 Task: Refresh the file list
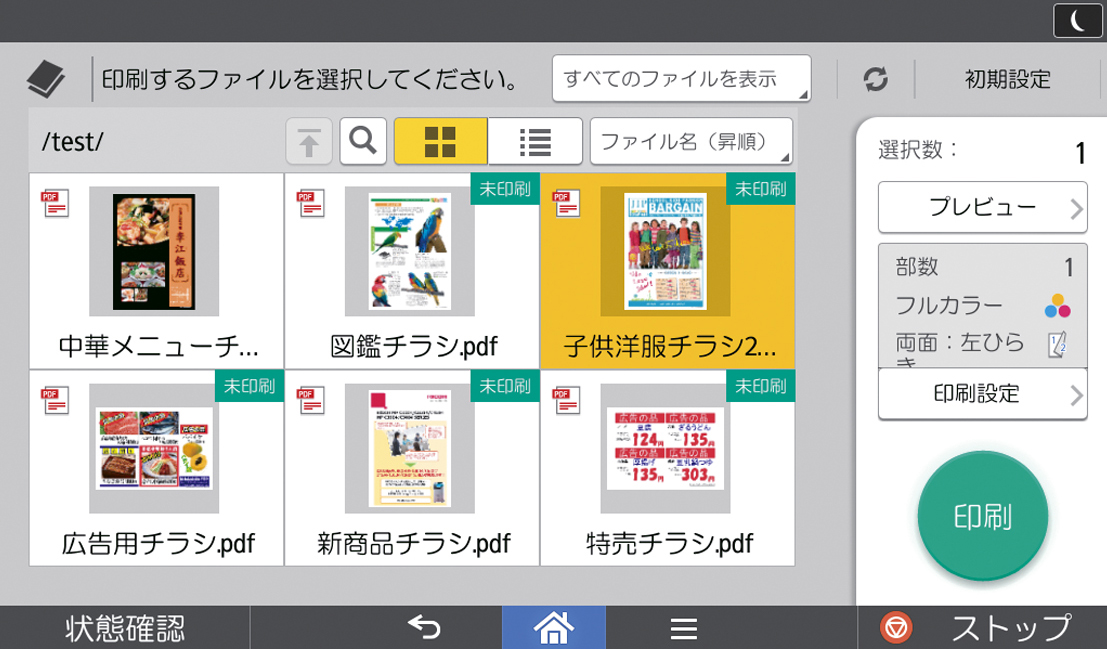tap(875, 79)
